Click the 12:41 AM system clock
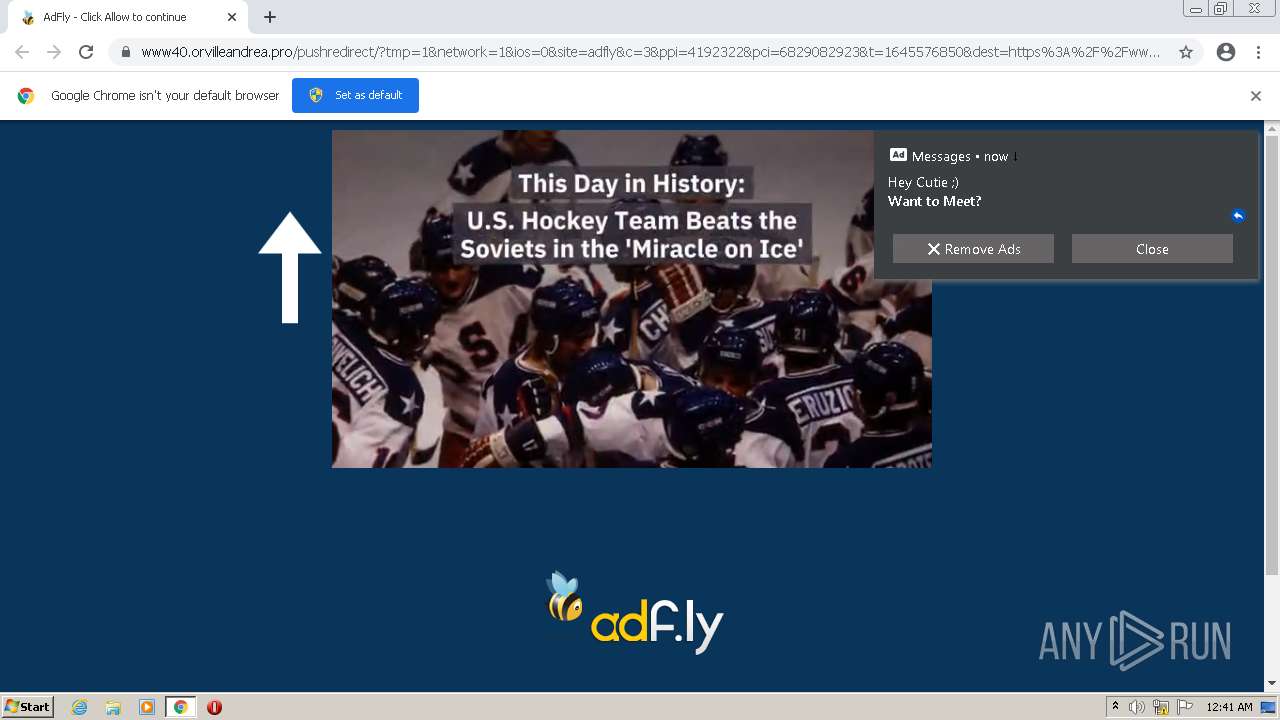The height and width of the screenshot is (720, 1280). click(1229, 707)
